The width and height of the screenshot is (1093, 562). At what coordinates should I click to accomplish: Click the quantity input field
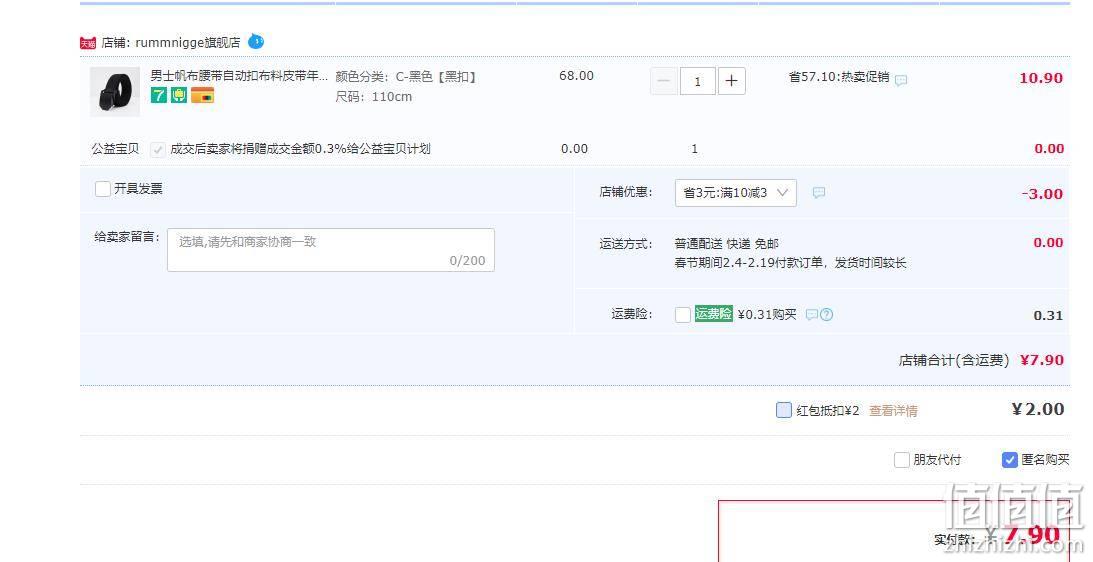click(698, 82)
